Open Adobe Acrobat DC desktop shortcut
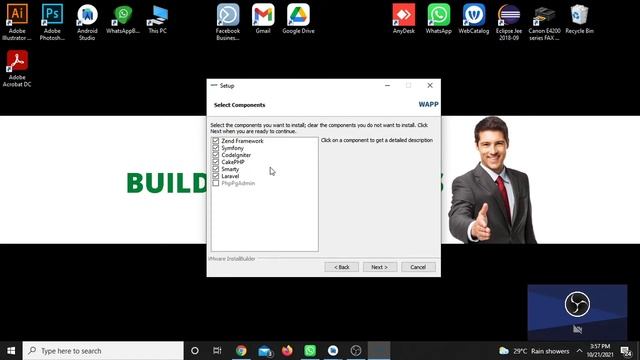The width and height of the screenshot is (640, 360). [17, 68]
